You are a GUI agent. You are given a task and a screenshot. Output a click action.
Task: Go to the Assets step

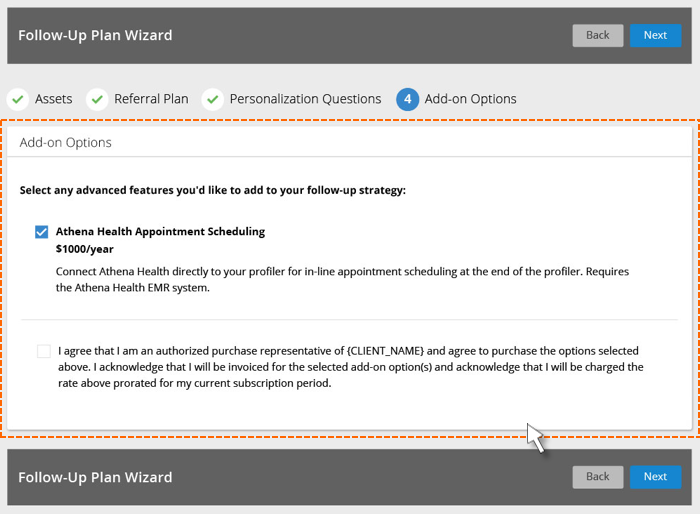[54, 99]
